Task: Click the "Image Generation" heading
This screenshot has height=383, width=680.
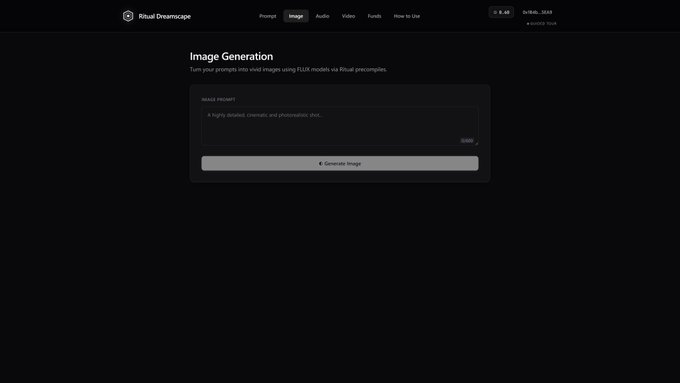Action: point(231,56)
